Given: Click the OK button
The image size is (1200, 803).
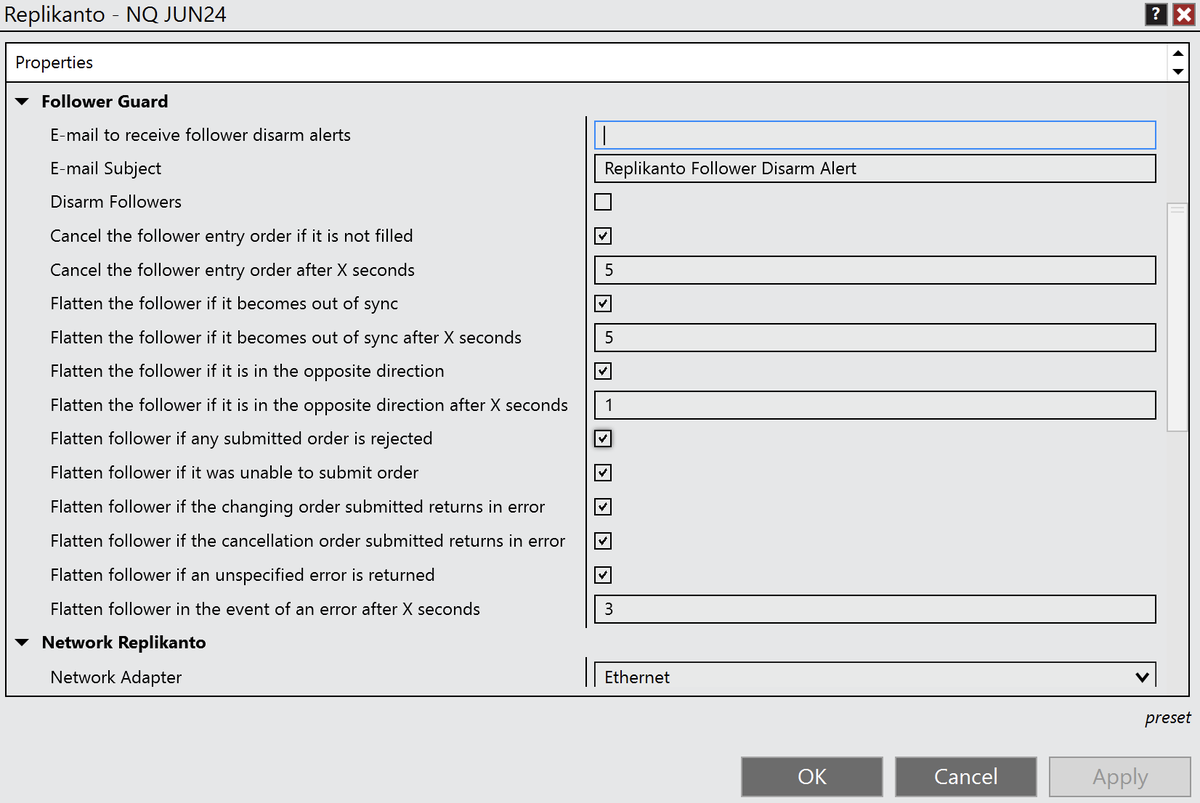Looking at the screenshot, I should (812, 777).
